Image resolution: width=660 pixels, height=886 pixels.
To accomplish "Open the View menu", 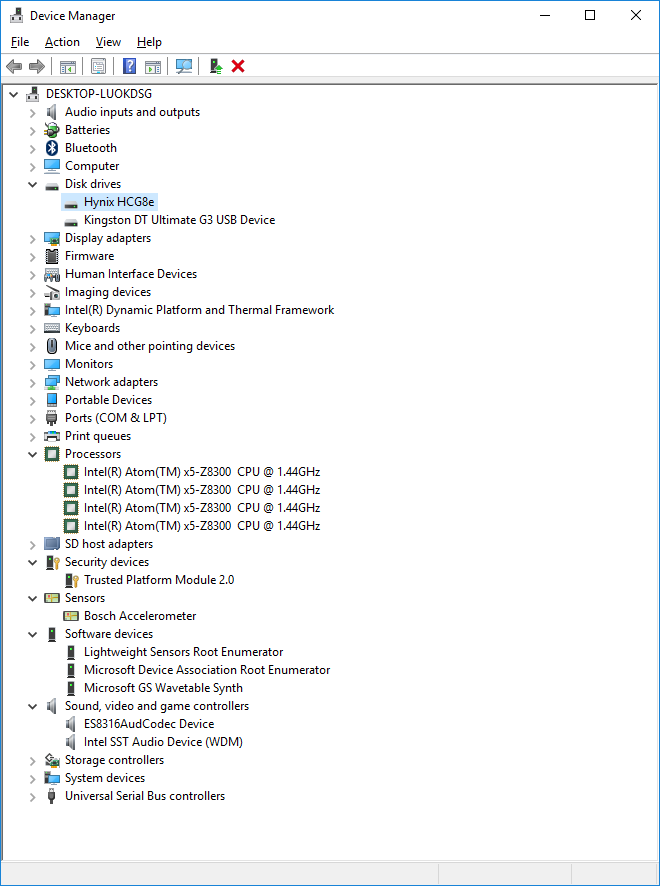I will (108, 42).
